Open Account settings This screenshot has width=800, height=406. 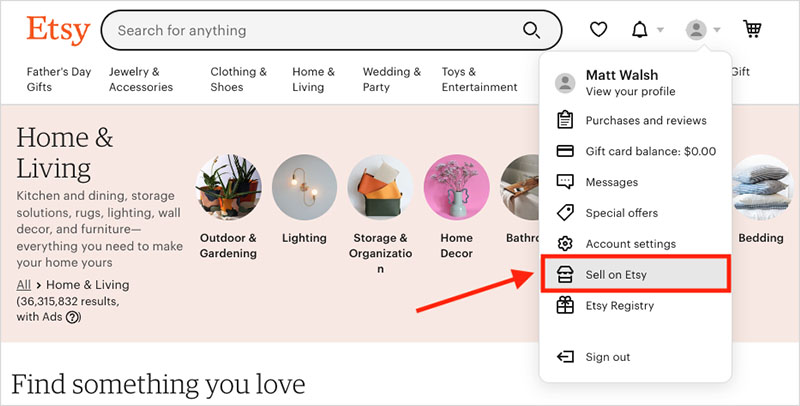point(631,244)
